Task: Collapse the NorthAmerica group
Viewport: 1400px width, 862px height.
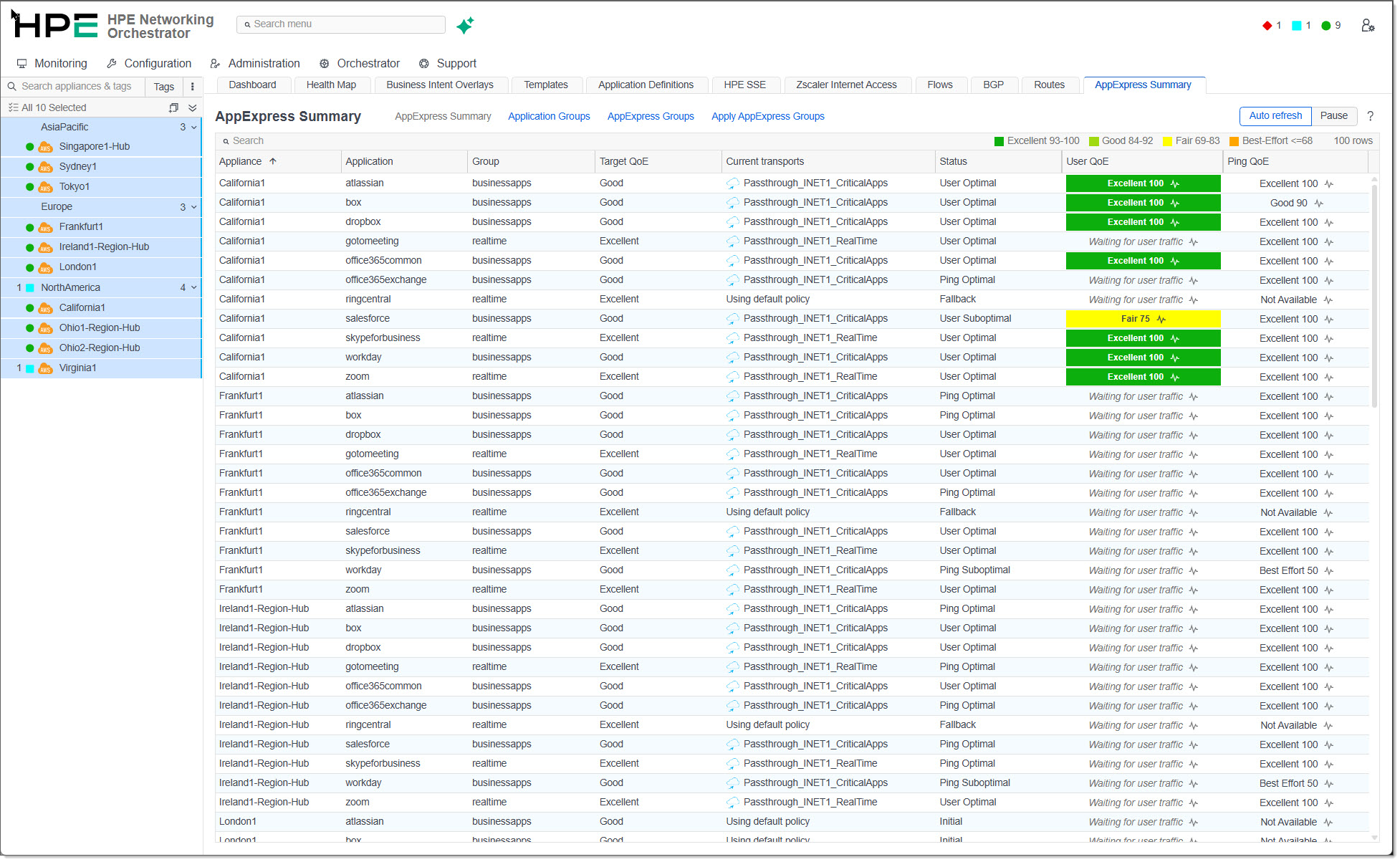Action: pos(193,287)
